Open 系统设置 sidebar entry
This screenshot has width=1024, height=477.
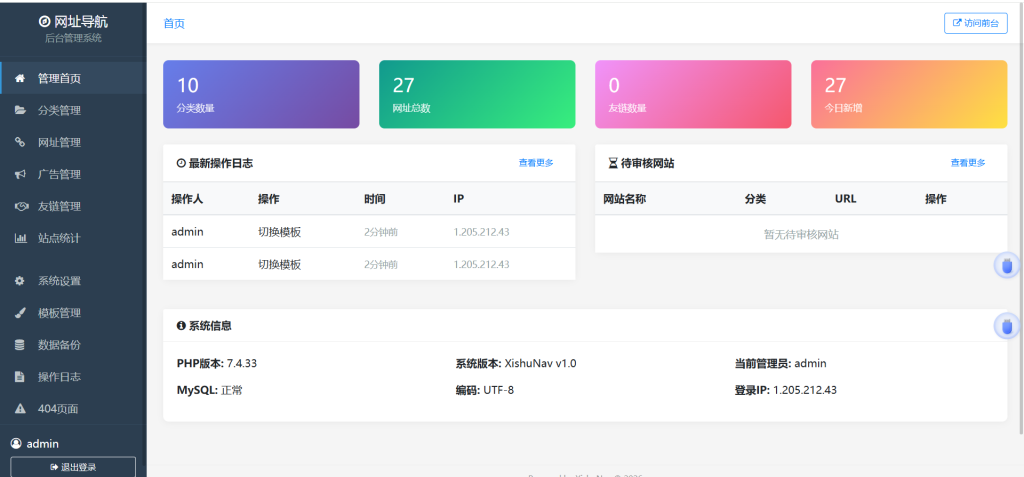click(73, 281)
